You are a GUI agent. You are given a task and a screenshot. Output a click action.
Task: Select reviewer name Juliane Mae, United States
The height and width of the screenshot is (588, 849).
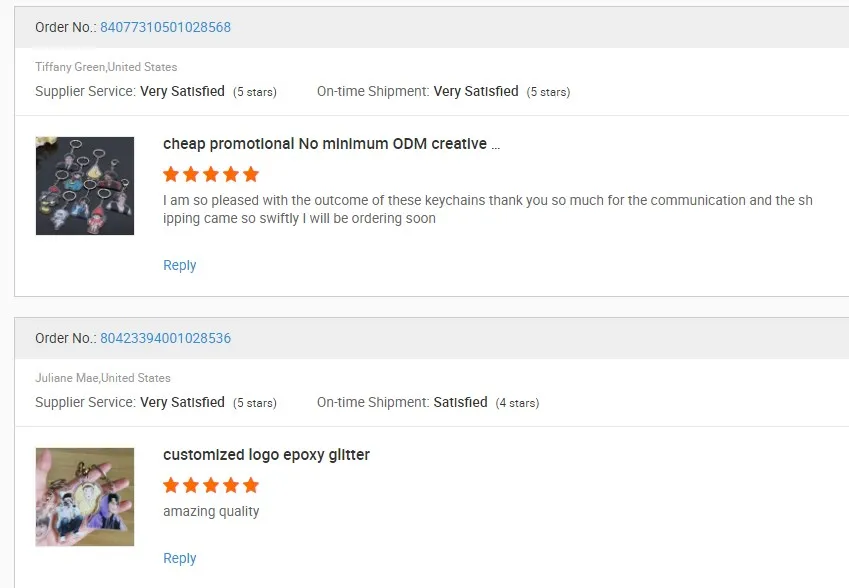pos(103,378)
